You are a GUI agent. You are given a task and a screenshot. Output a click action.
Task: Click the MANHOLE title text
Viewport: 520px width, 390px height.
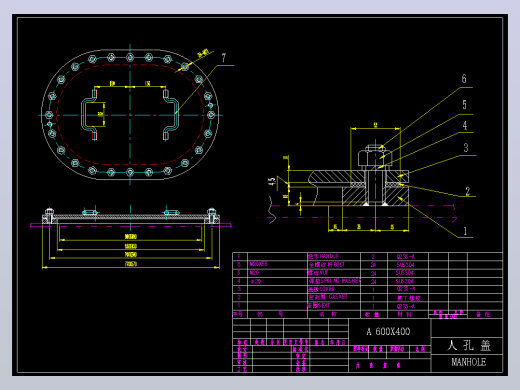pos(468,362)
